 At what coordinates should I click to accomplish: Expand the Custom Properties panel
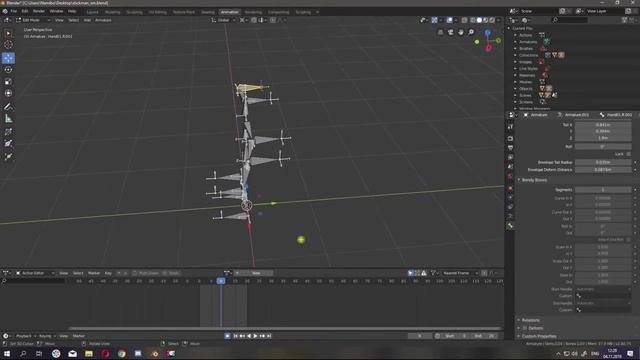pyautogui.click(x=538, y=336)
